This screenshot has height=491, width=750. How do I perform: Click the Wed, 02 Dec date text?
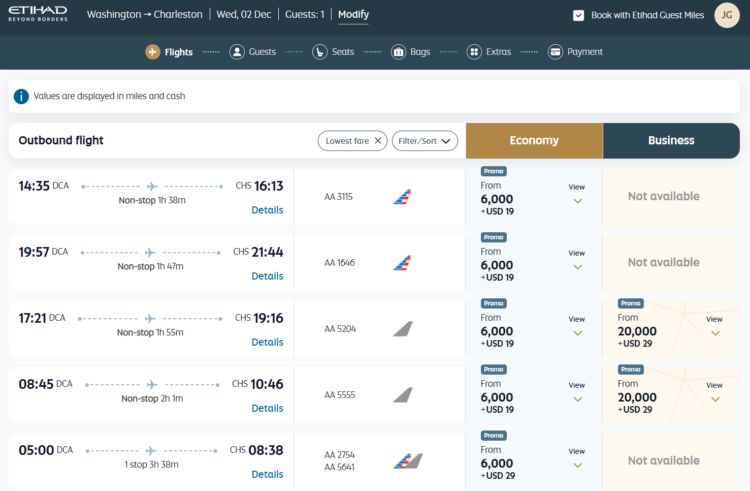(244, 15)
